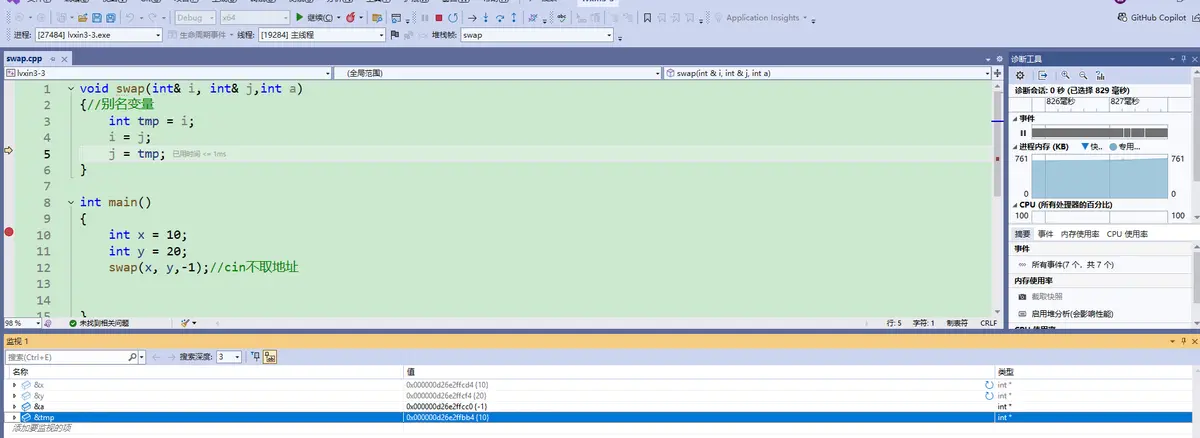Open search depth dropdown showing 3

229,356
